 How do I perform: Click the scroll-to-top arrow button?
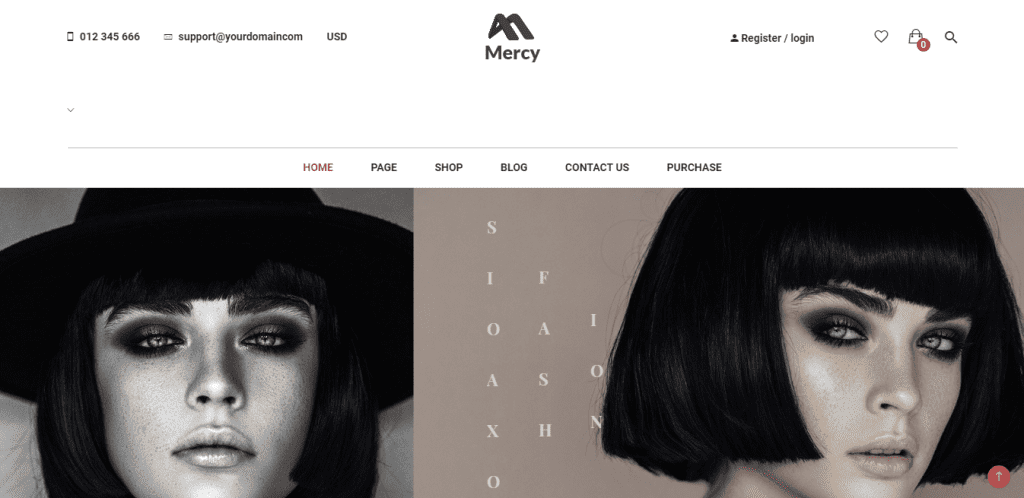pyautogui.click(x=999, y=476)
